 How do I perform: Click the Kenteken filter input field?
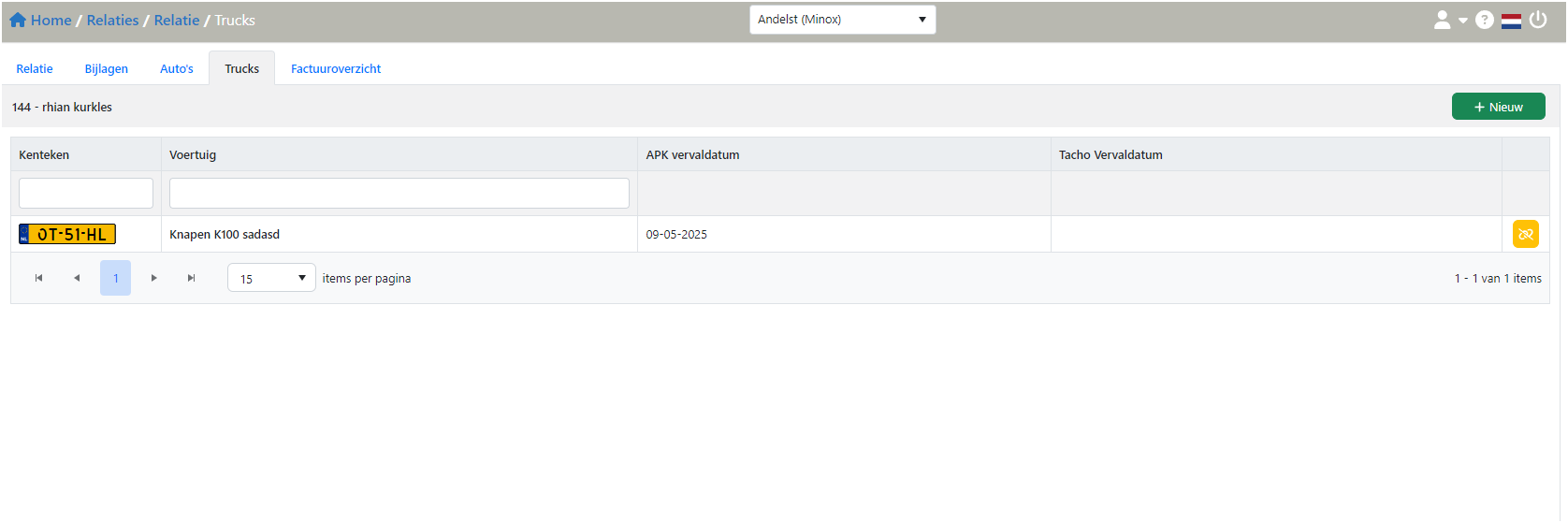[x=86, y=193]
